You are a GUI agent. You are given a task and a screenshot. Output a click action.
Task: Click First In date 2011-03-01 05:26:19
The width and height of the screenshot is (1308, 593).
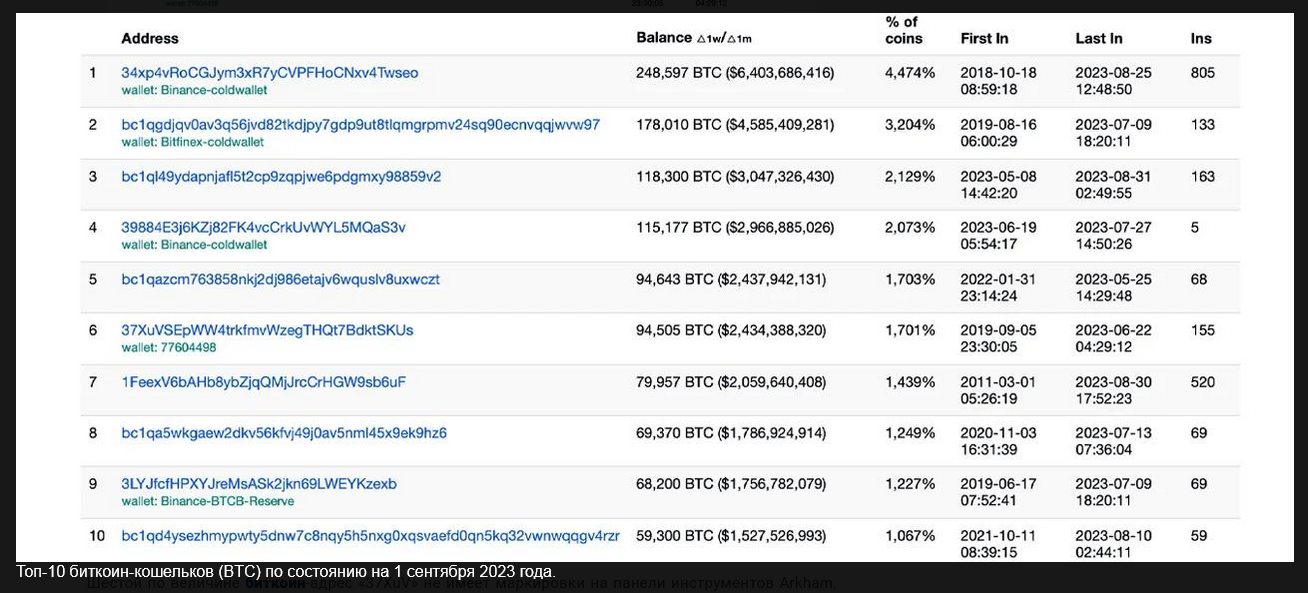pyautogui.click(x=998, y=390)
